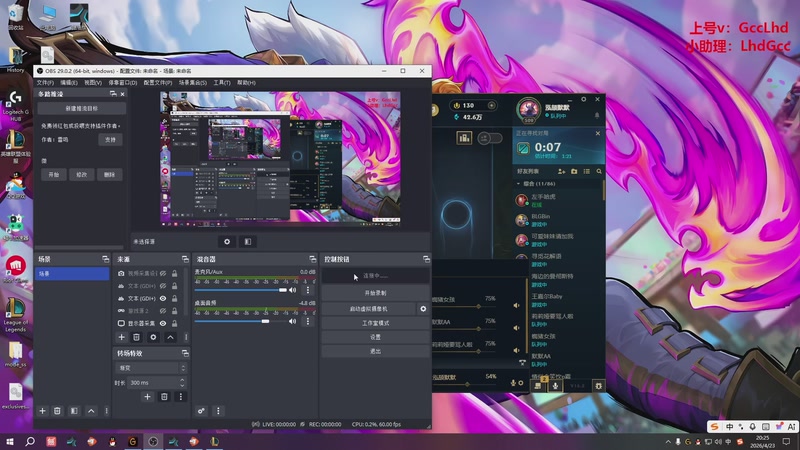Open transitions three-dot menu
The image size is (800, 450).
(x=181, y=396)
